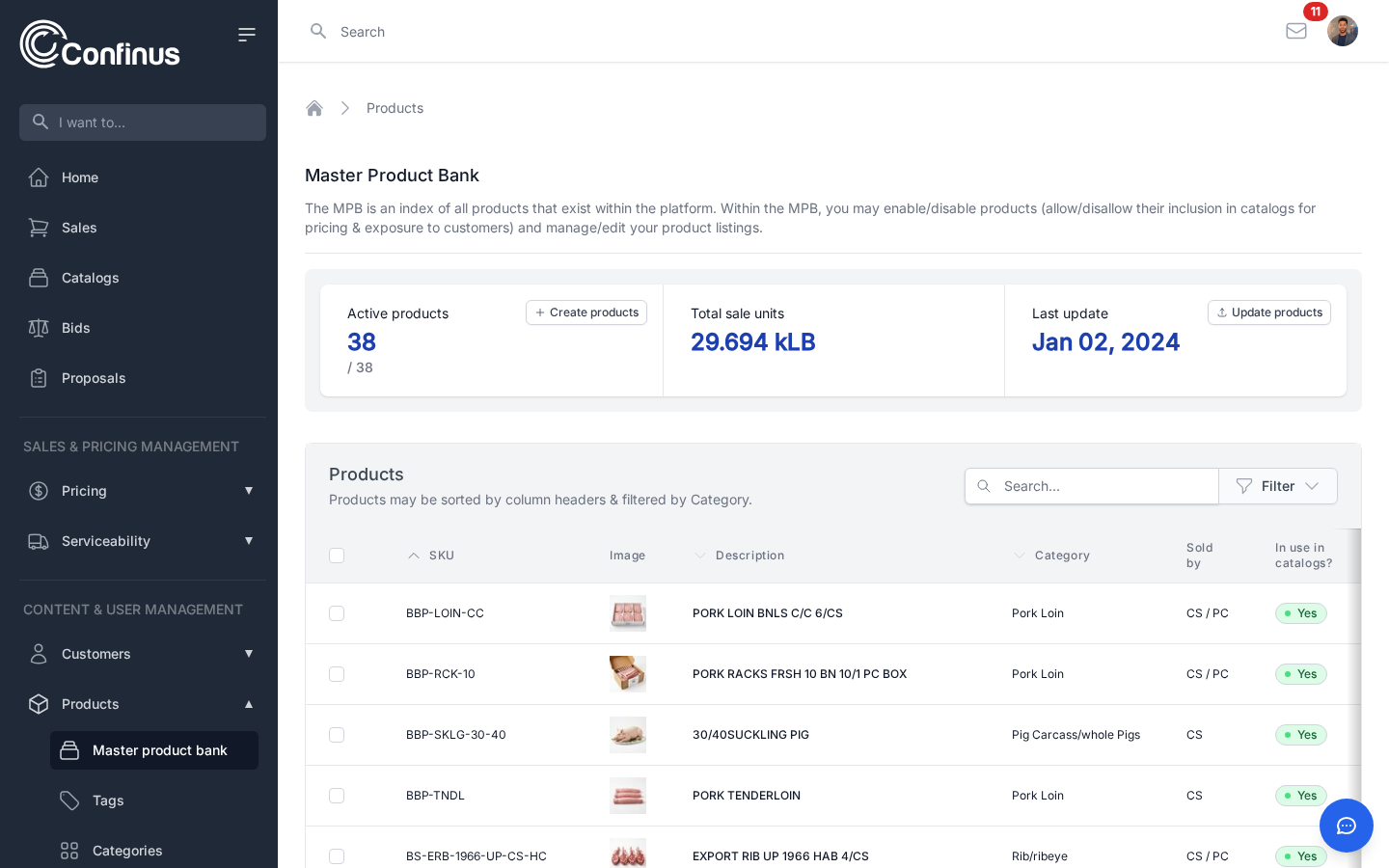
Task: Open the Bids section in sidebar
Action: [75, 328]
